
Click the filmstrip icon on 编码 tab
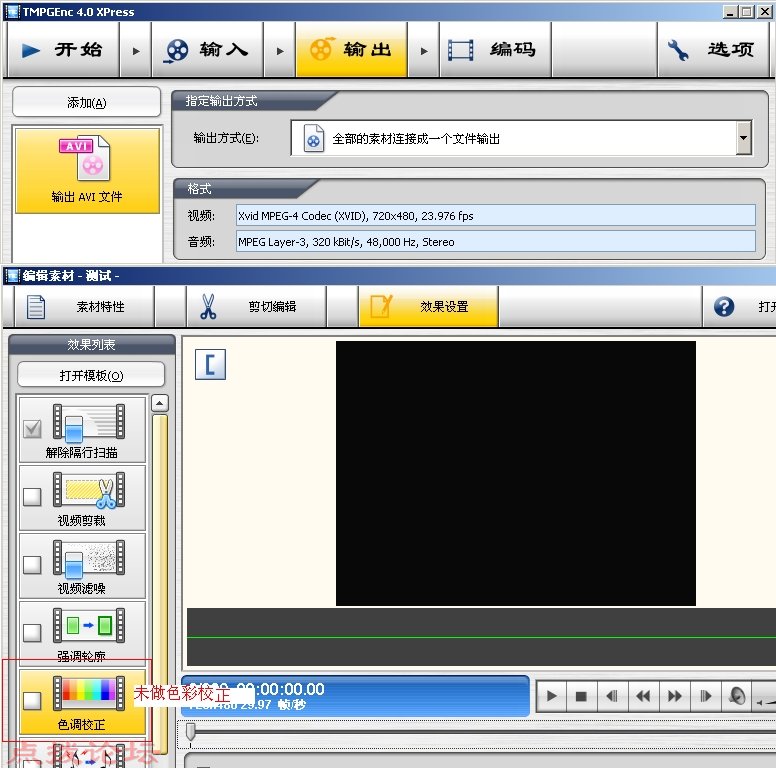[460, 50]
